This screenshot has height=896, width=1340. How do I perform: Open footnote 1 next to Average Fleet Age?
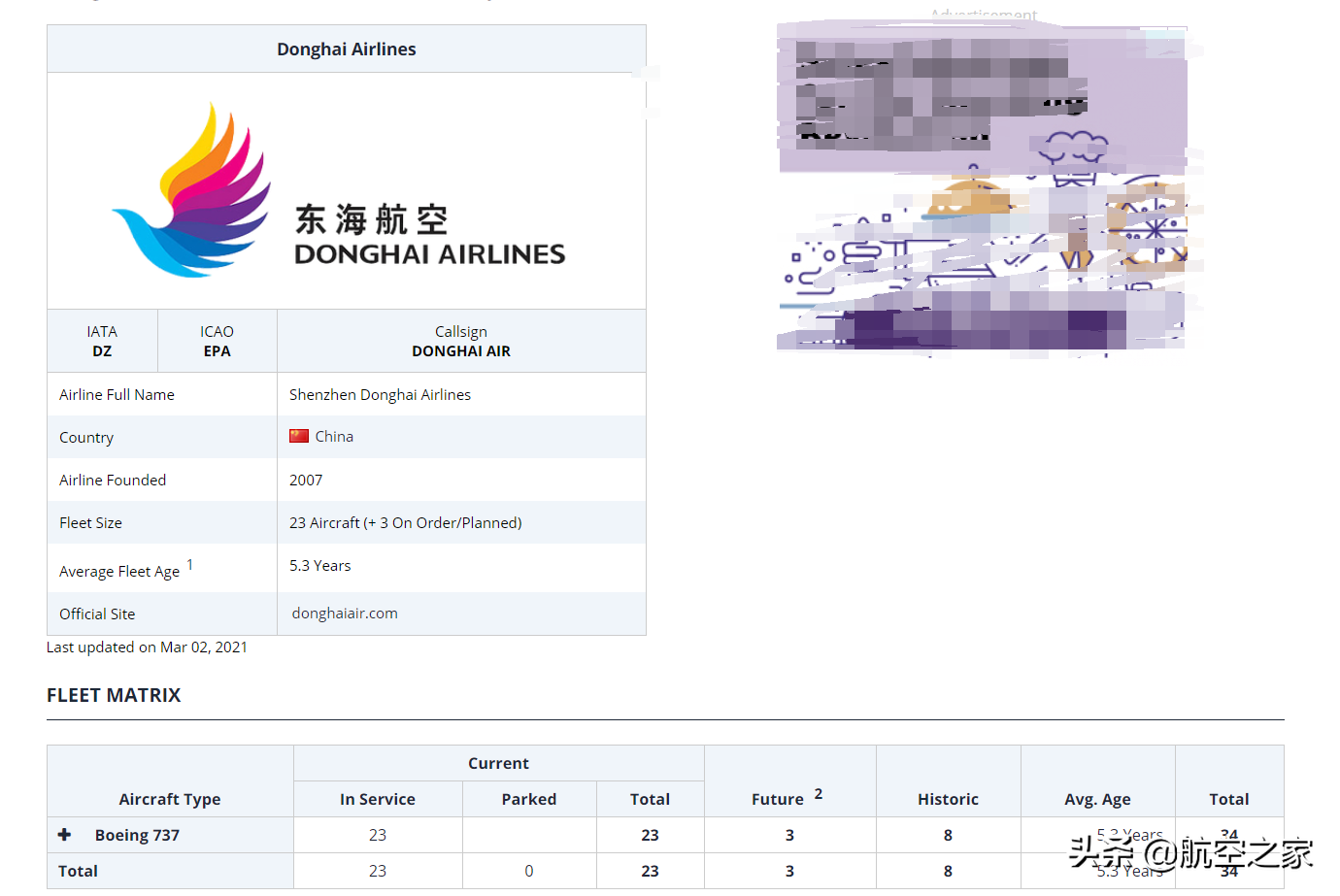click(189, 564)
